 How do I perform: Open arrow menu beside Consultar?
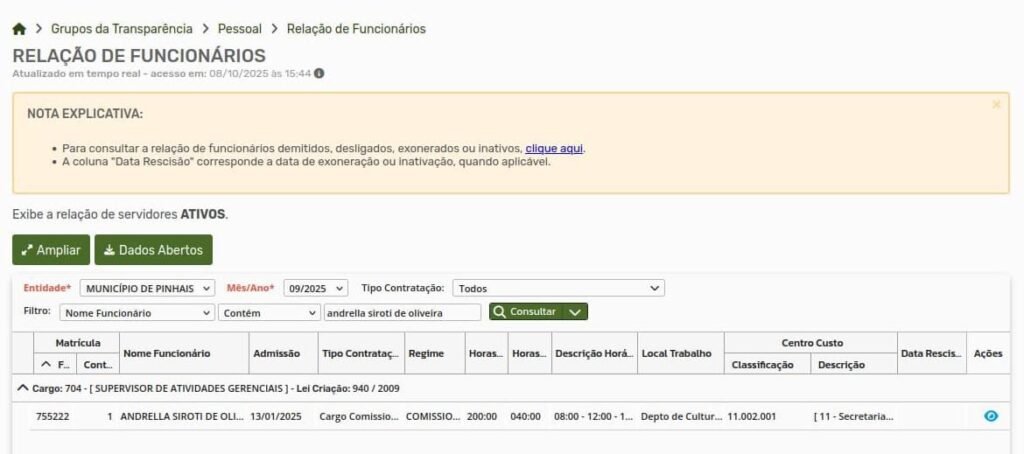[x=575, y=312]
